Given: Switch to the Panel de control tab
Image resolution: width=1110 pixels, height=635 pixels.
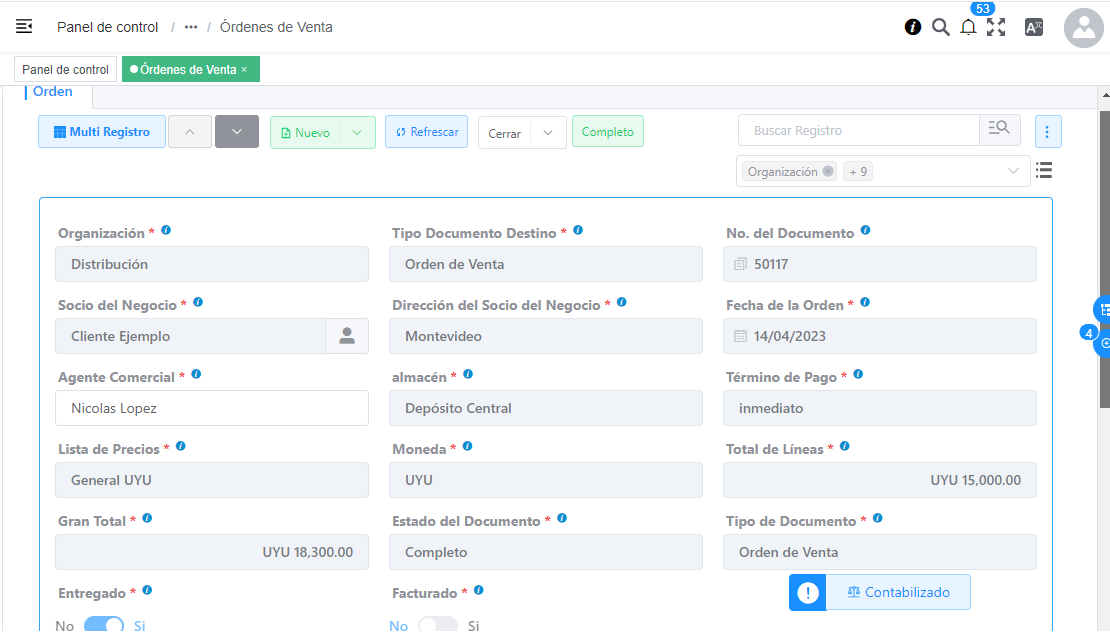Looking at the screenshot, I should point(65,70).
